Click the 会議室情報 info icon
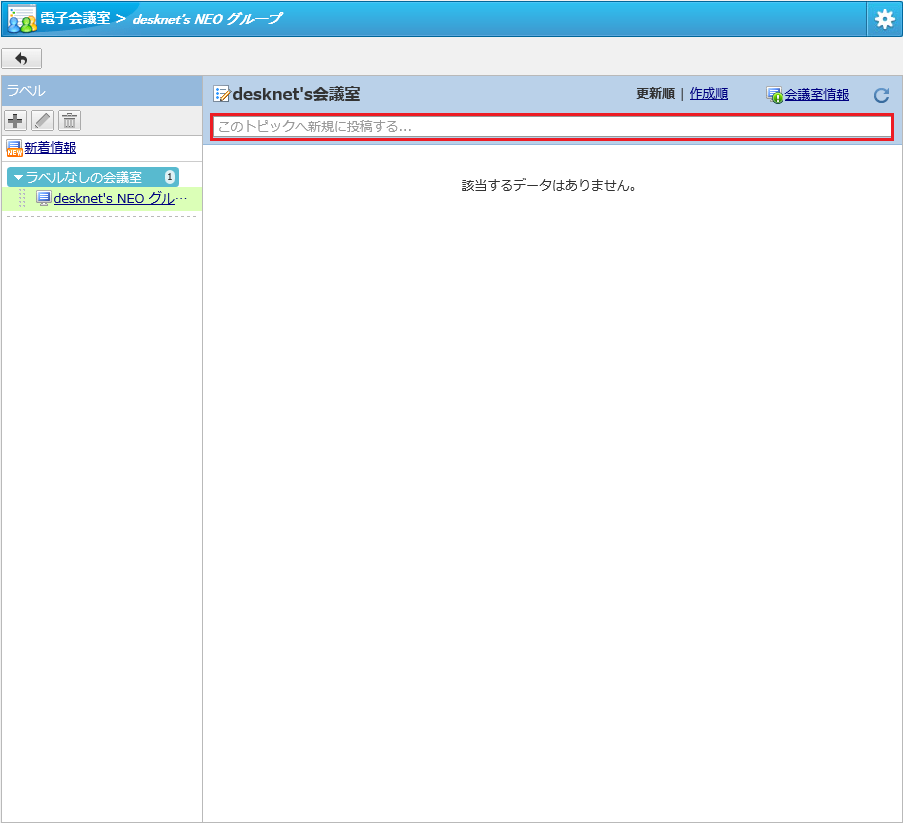 tap(775, 95)
